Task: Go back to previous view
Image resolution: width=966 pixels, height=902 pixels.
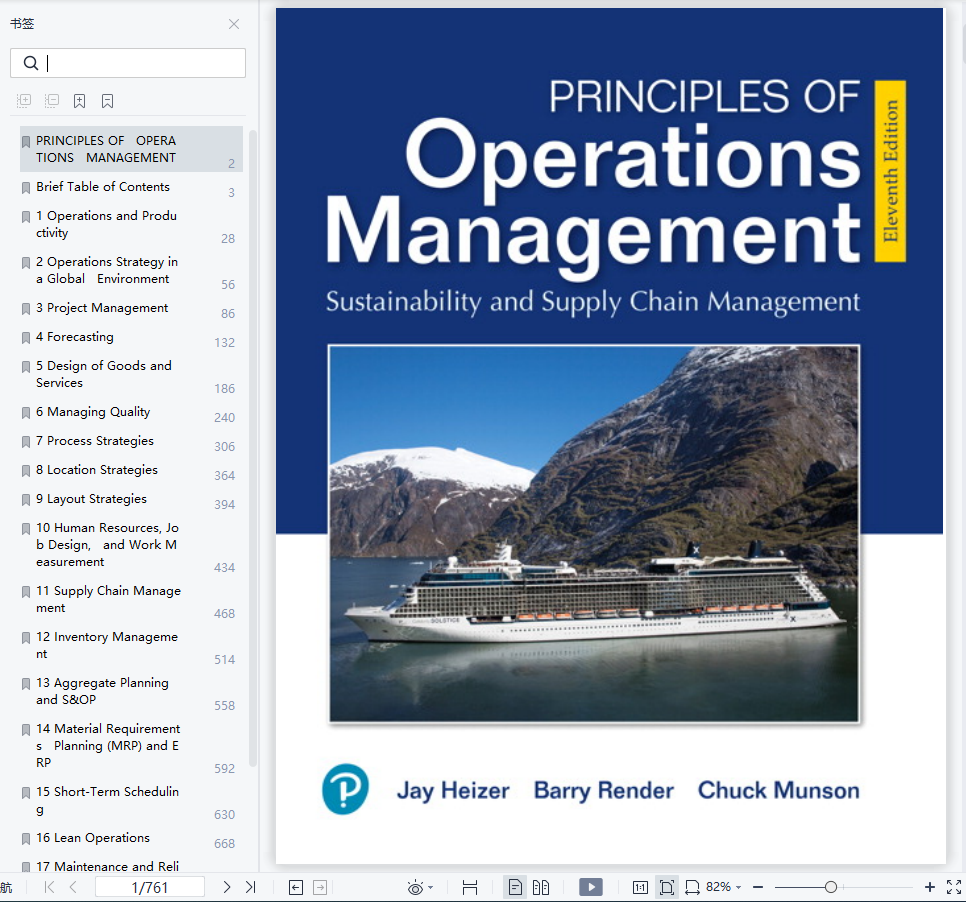Action: tap(296, 887)
